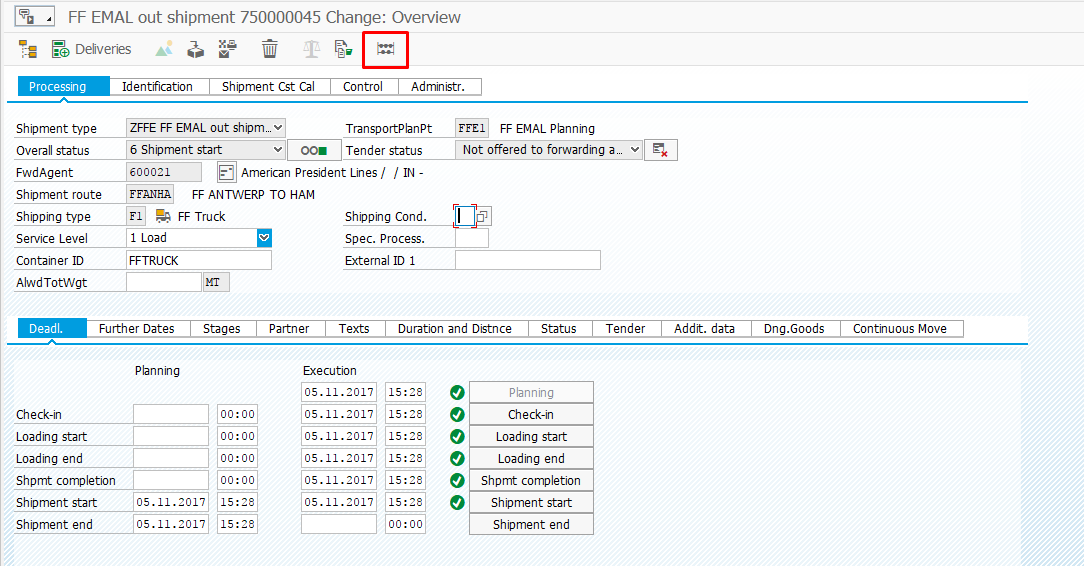Click the tender status reset icon
1084x566 pixels.
point(660,150)
